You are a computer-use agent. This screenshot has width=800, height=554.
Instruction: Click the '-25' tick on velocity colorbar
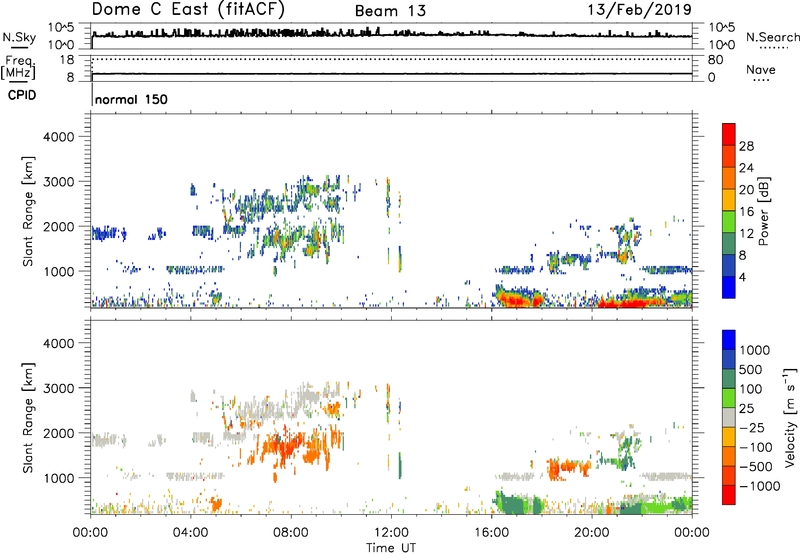[x=751, y=427]
